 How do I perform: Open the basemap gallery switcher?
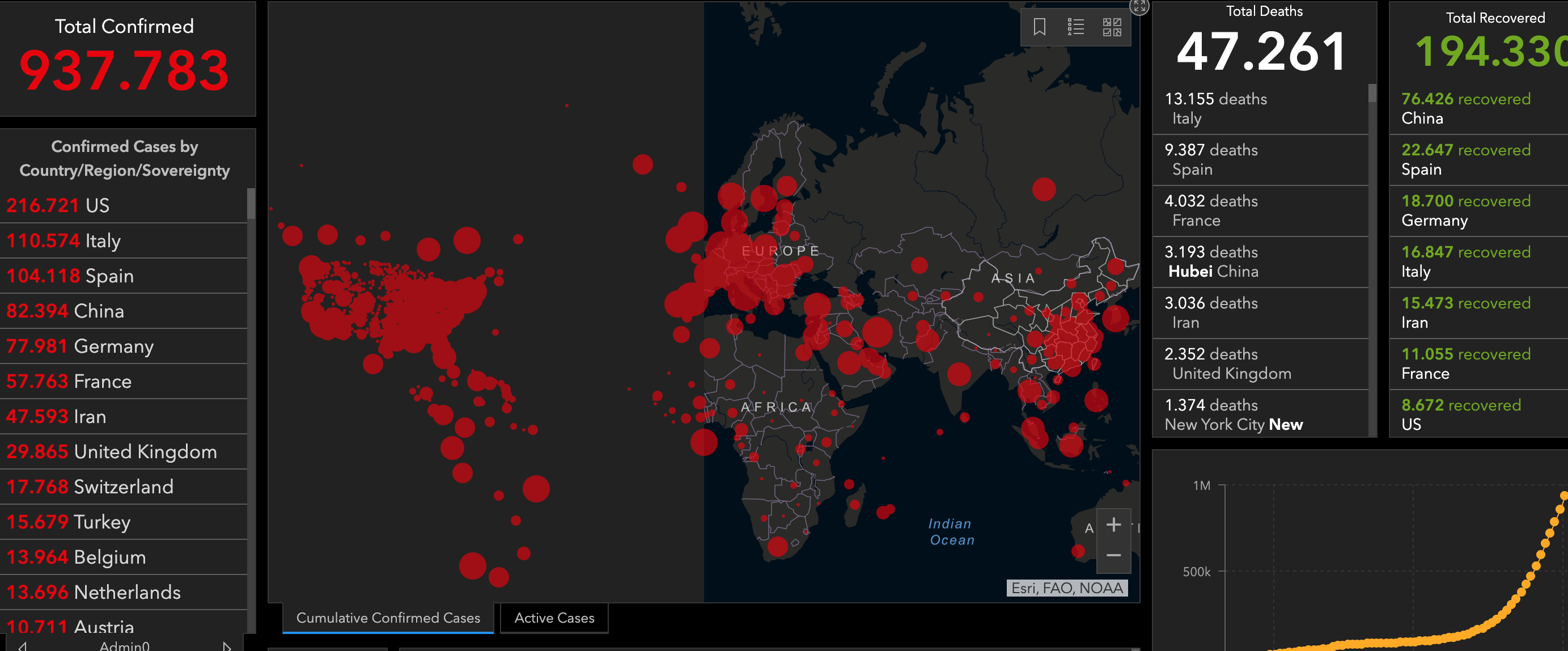tap(1112, 27)
